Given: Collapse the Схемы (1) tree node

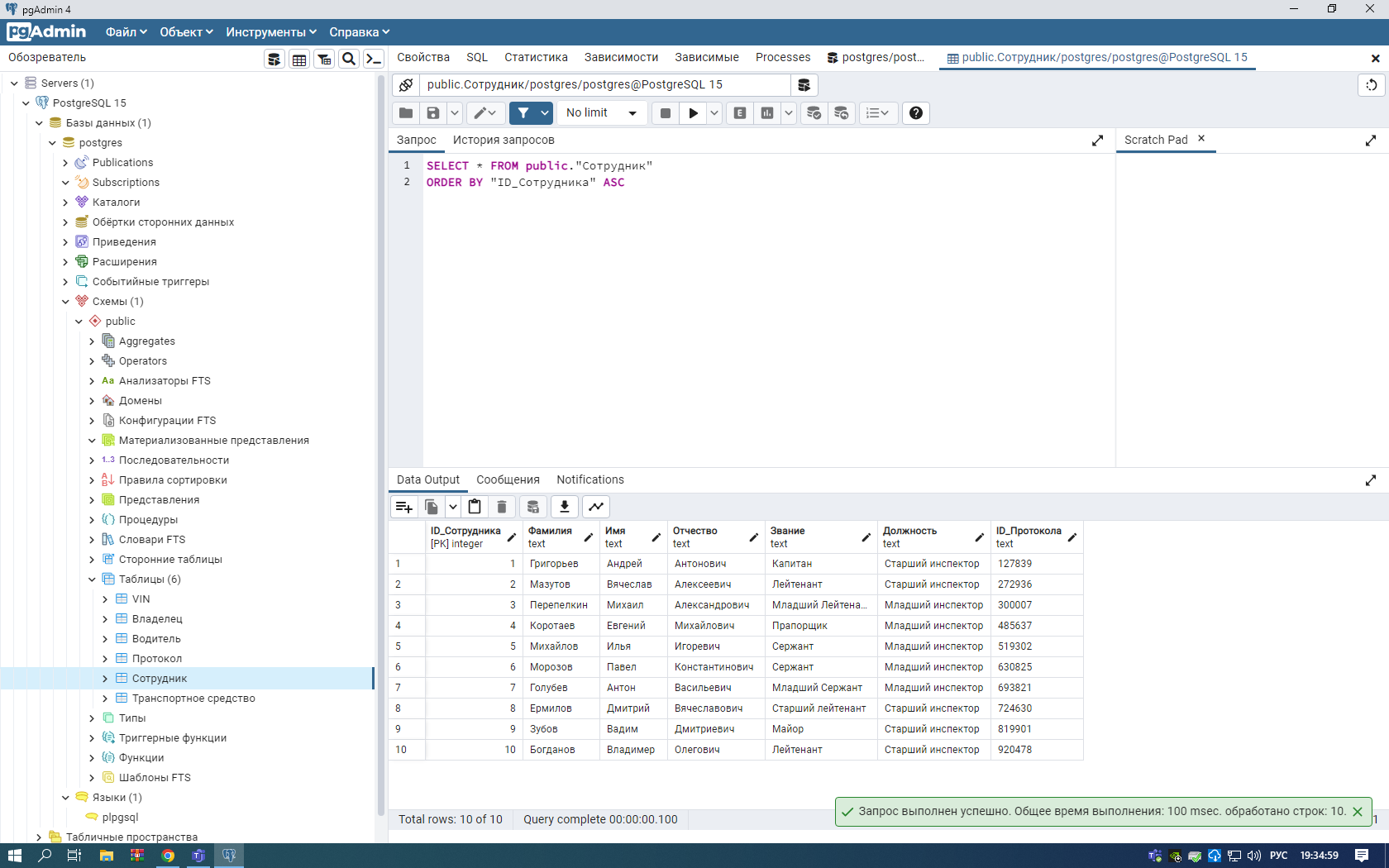Looking at the screenshot, I should coord(65,302).
